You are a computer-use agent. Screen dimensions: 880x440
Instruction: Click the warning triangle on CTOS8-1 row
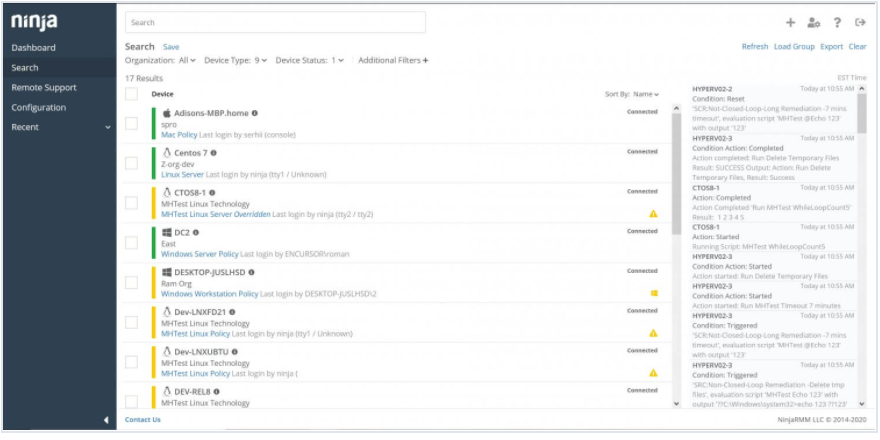[x=653, y=213]
